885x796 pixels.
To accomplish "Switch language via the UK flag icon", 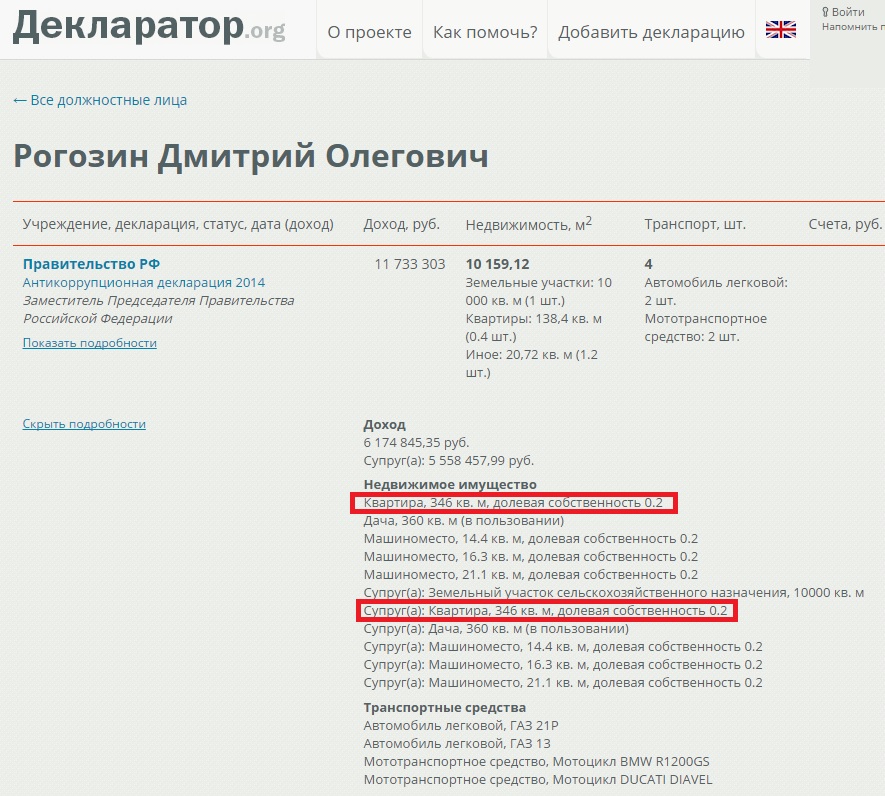I will coord(780,30).
